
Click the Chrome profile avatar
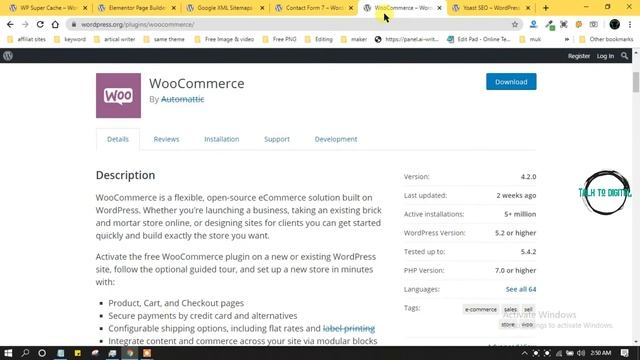coord(614,24)
